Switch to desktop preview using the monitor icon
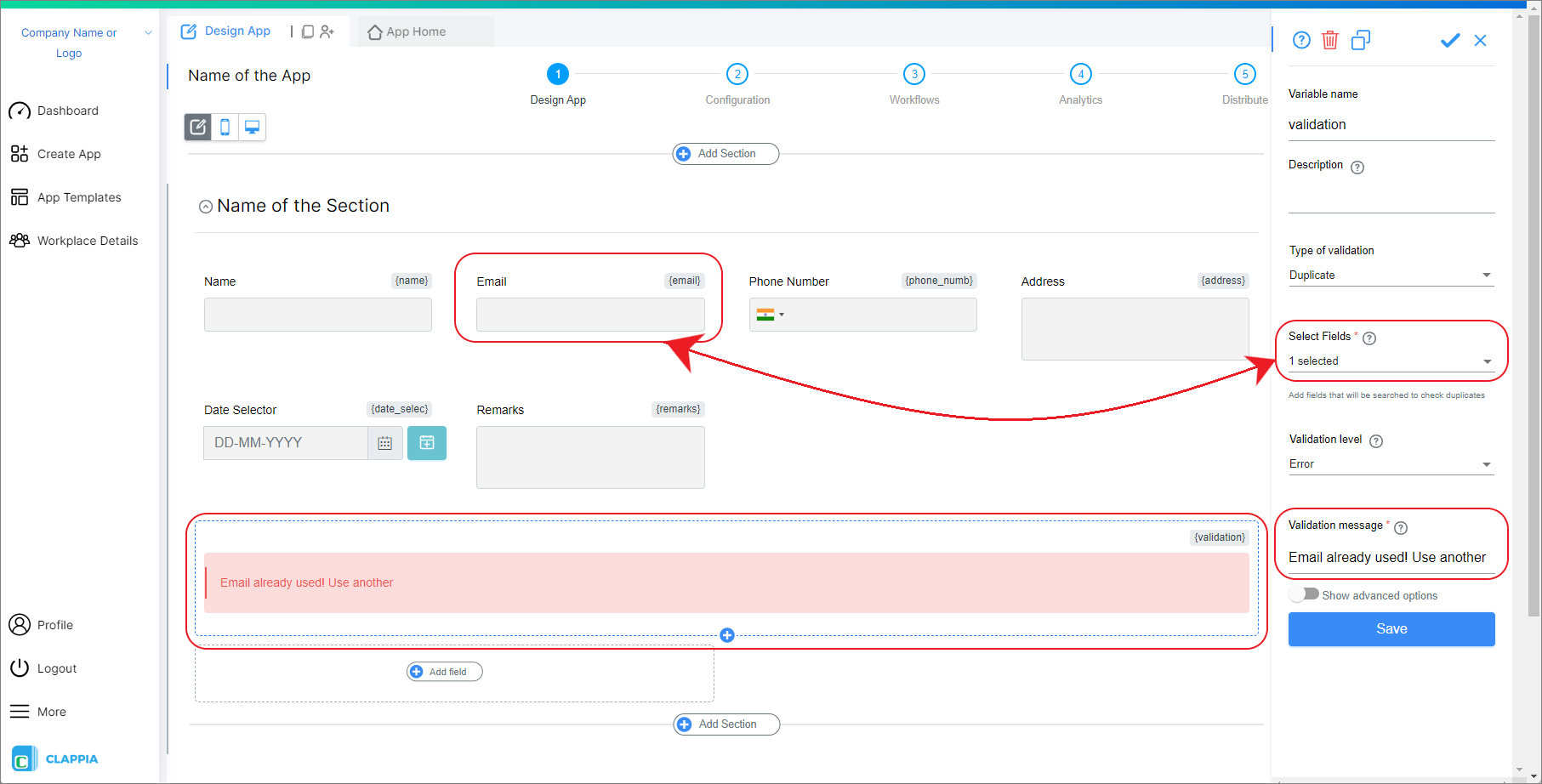The height and width of the screenshot is (784, 1542). (x=252, y=127)
